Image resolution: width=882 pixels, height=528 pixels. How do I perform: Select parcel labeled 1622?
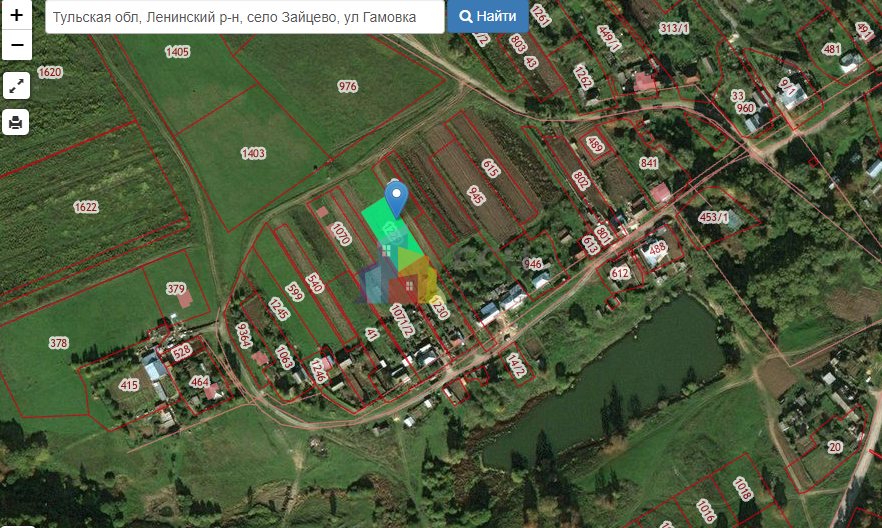(x=86, y=207)
